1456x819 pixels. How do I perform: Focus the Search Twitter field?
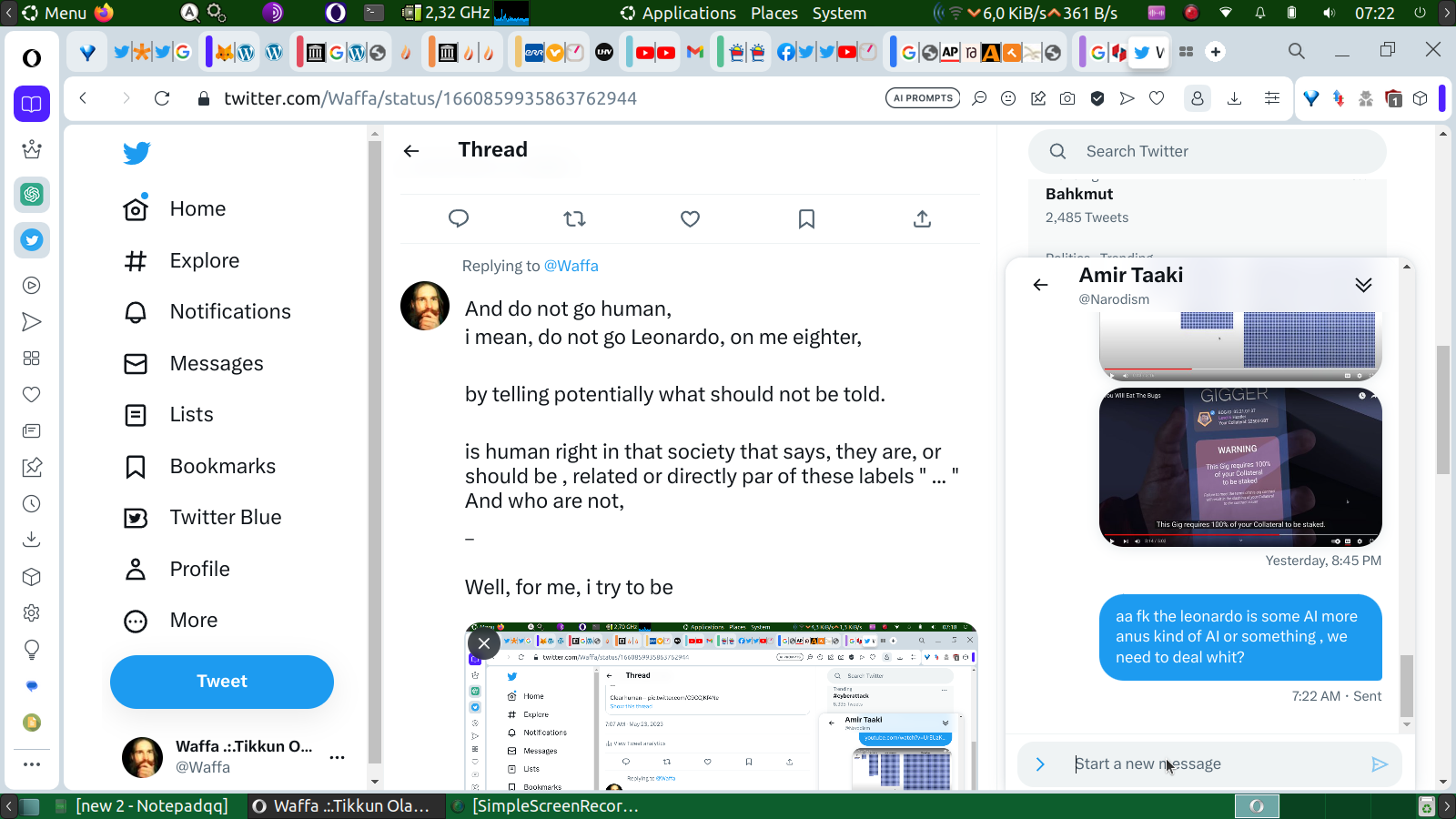click(x=1208, y=151)
